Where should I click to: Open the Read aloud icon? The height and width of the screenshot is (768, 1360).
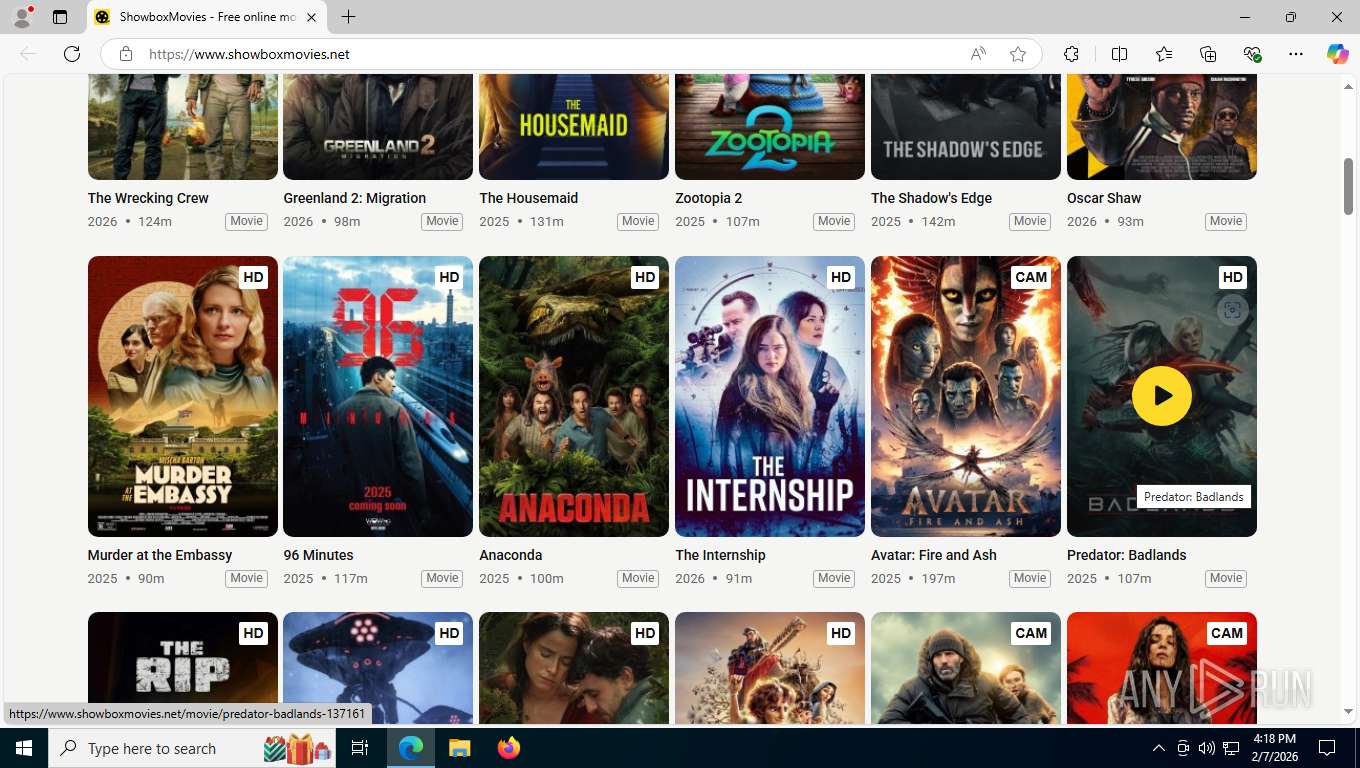point(978,54)
